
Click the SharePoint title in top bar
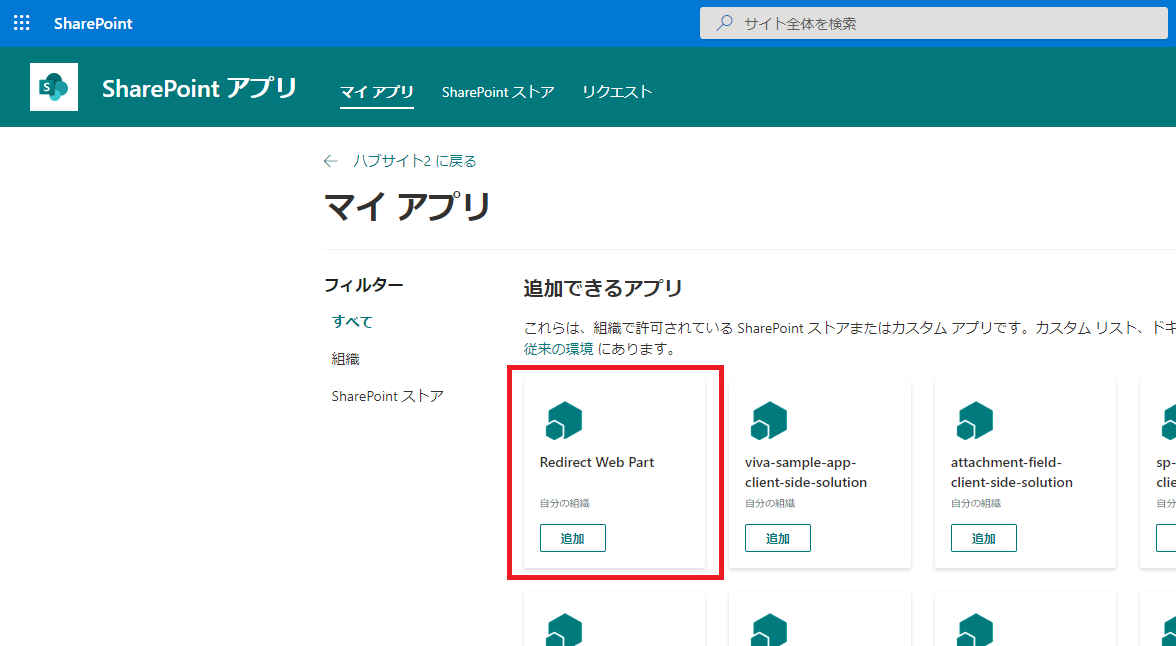(x=93, y=23)
